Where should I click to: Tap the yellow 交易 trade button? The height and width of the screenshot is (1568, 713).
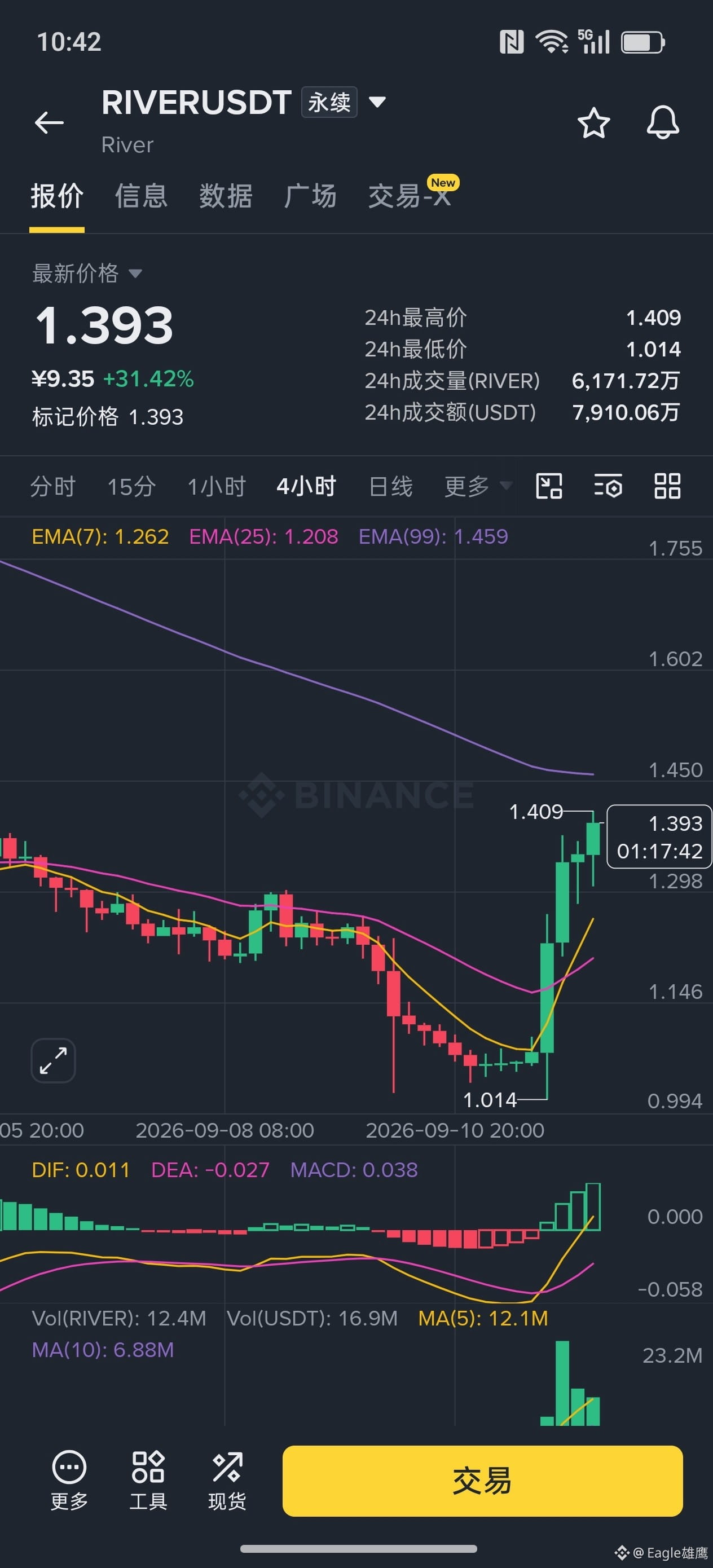(482, 1481)
